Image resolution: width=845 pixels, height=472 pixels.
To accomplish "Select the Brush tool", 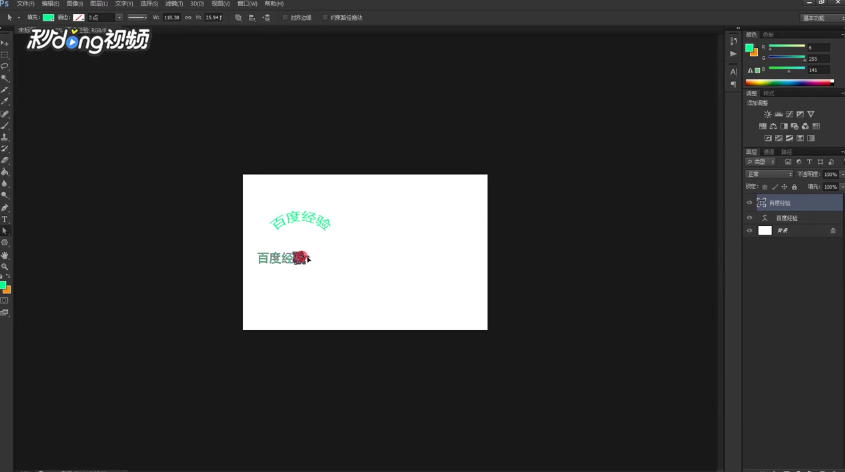I will pos(5,126).
